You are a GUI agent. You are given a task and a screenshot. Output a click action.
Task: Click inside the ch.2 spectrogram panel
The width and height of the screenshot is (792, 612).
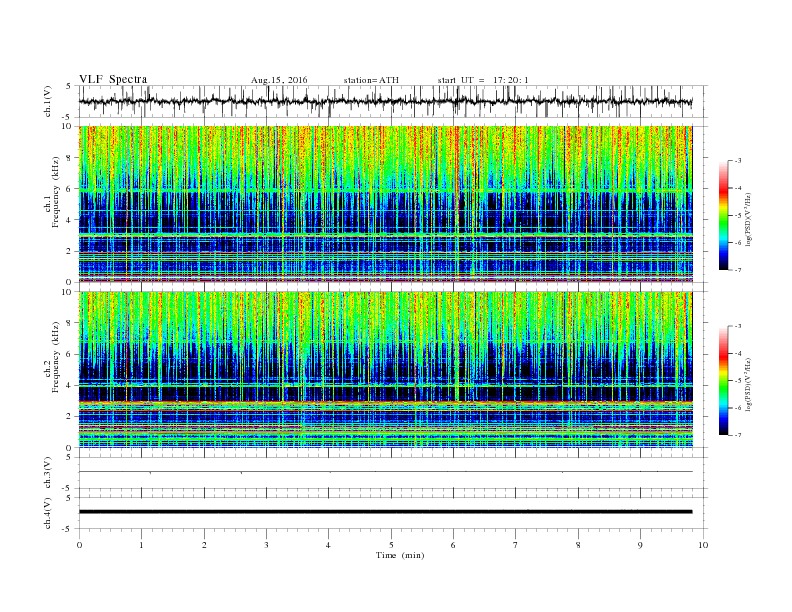[x=385, y=370]
